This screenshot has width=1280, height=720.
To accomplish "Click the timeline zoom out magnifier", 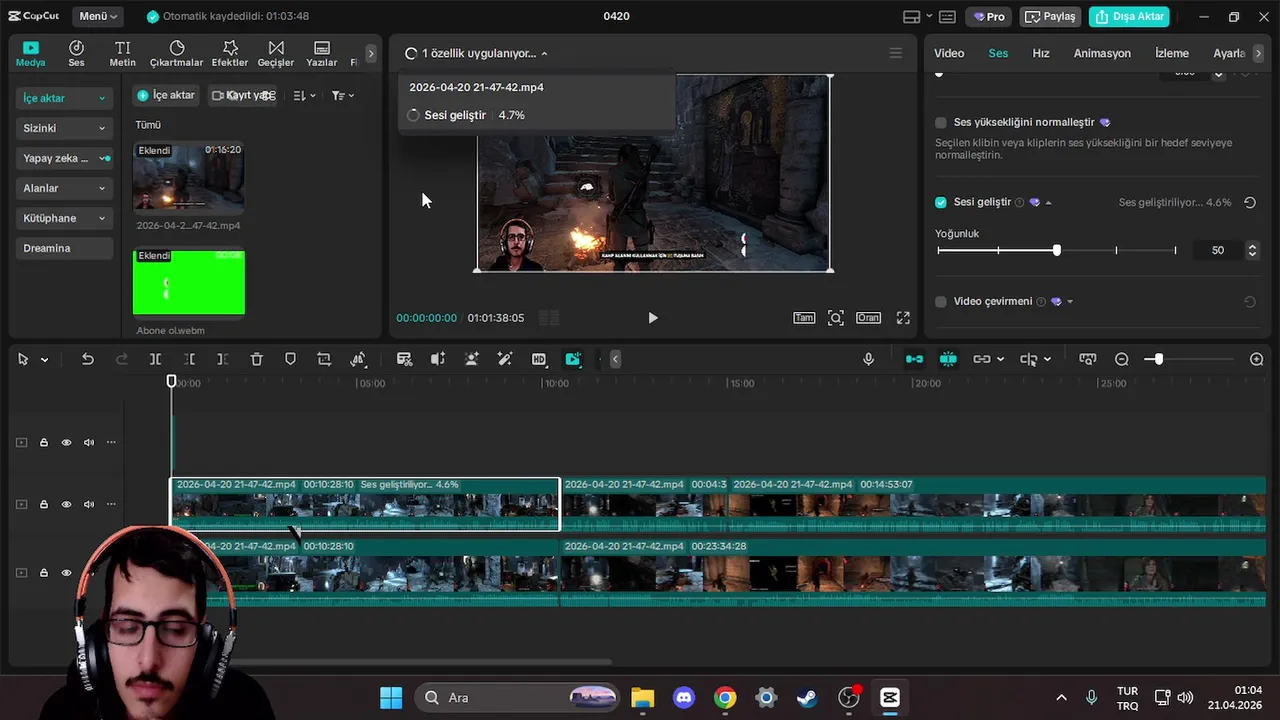I will coord(1122,359).
